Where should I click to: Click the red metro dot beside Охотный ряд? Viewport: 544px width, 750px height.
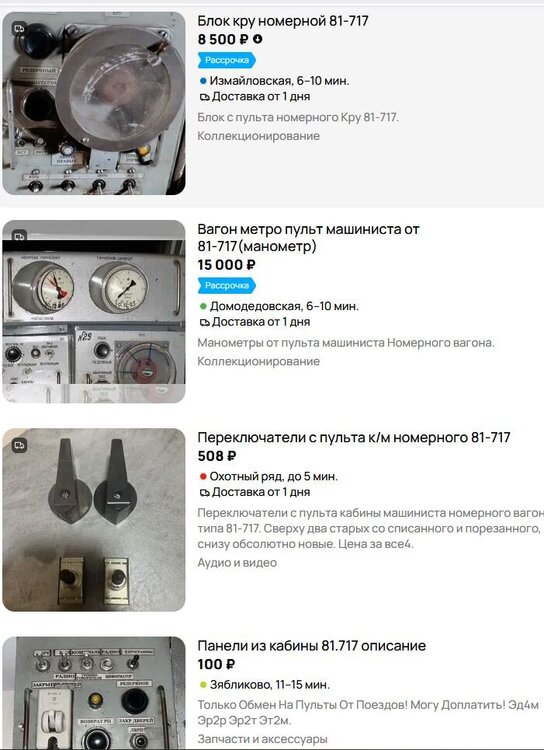[x=203, y=476]
